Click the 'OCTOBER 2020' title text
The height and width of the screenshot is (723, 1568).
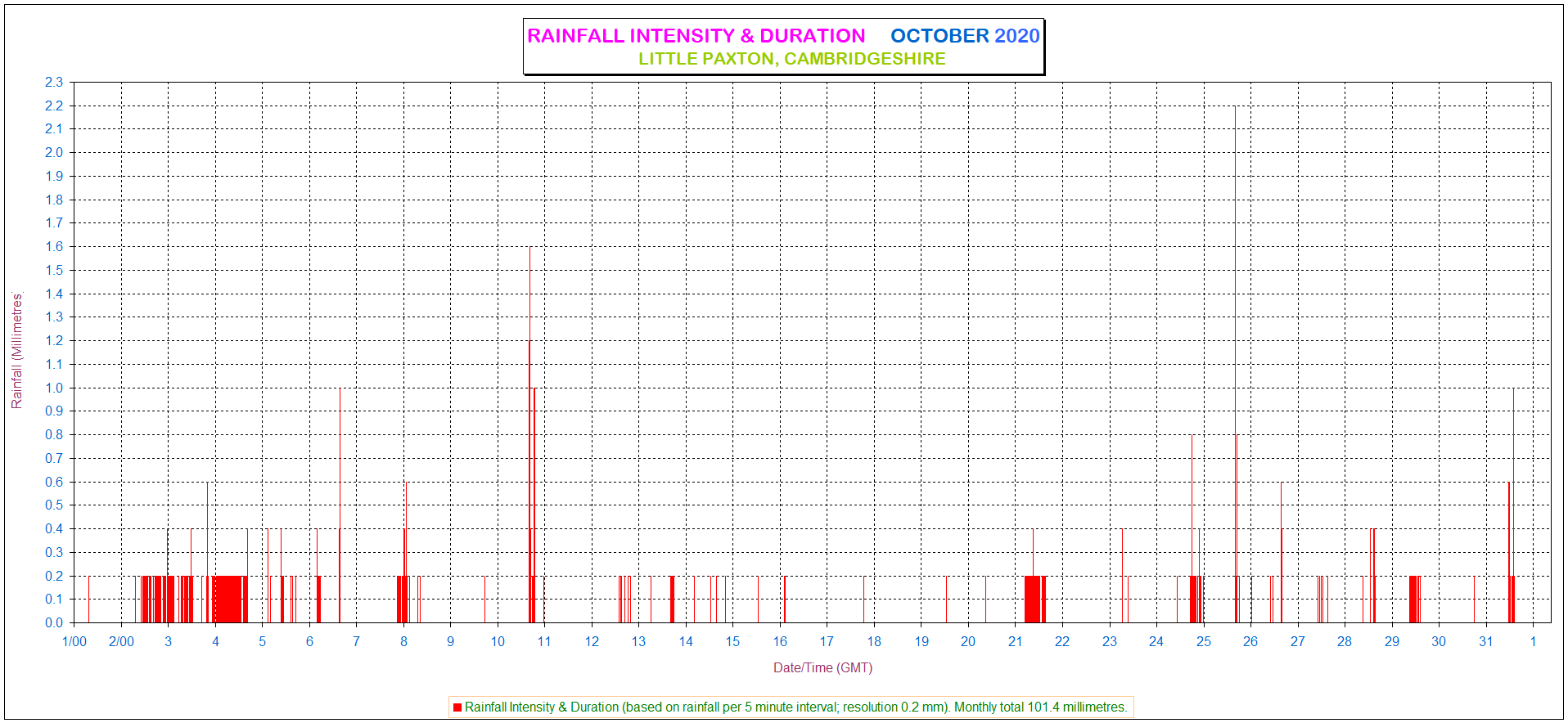click(965, 36)
